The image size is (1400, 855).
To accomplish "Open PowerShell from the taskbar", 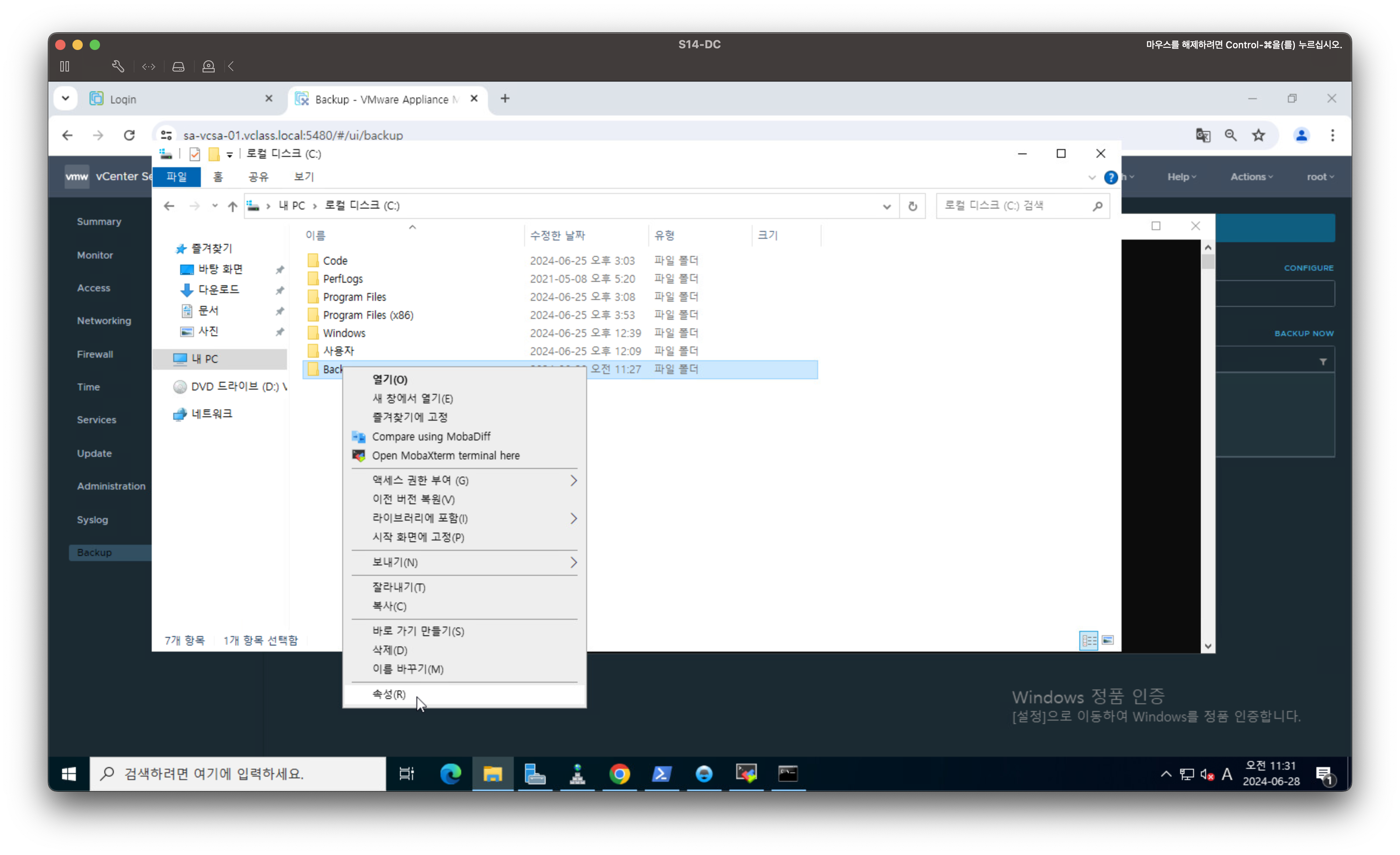I will click(x=661, y=774).
